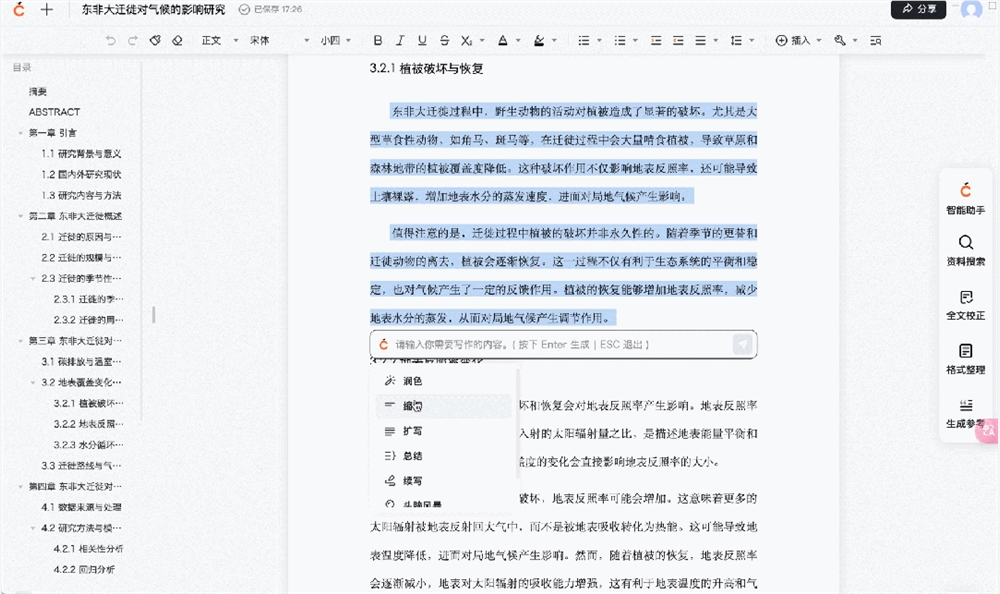Toggle underline on the highlighted paragraph
Viewport: 1000px width, 594px height.
pyautogui.click(x=420, y=40)
